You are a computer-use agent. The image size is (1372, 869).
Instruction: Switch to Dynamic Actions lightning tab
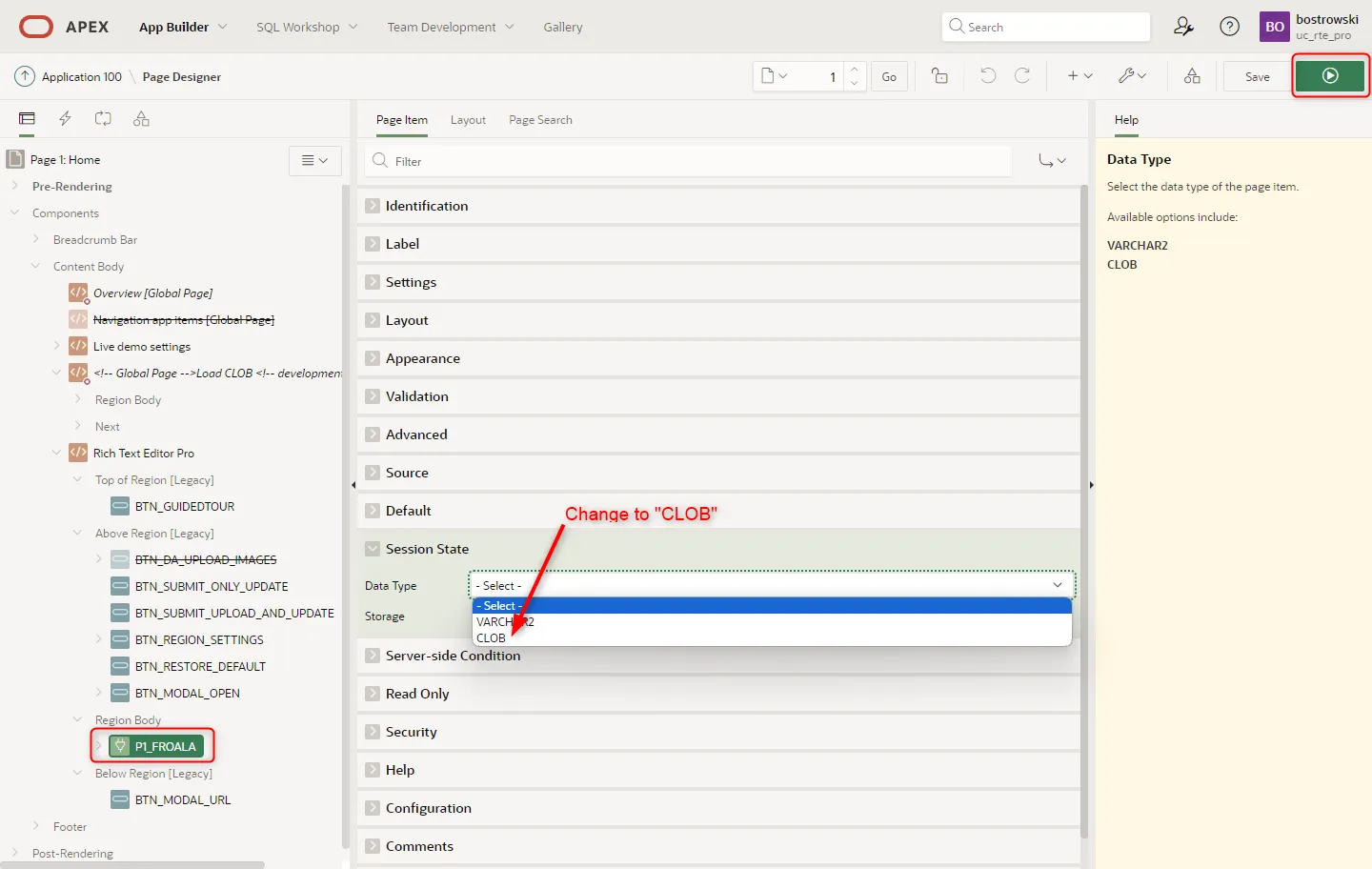pos(65,119)
